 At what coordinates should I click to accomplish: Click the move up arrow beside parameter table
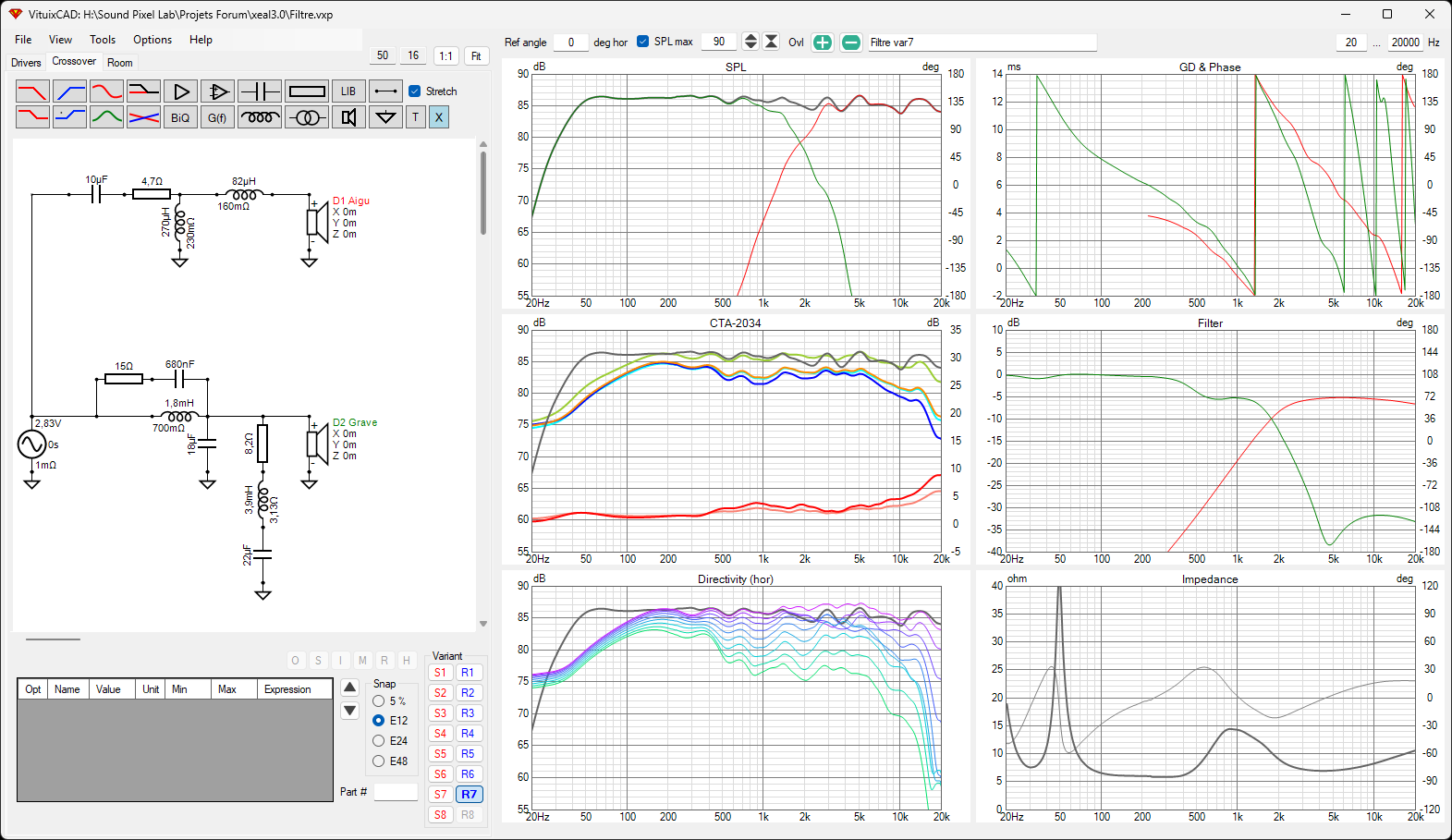coord(349,688)
